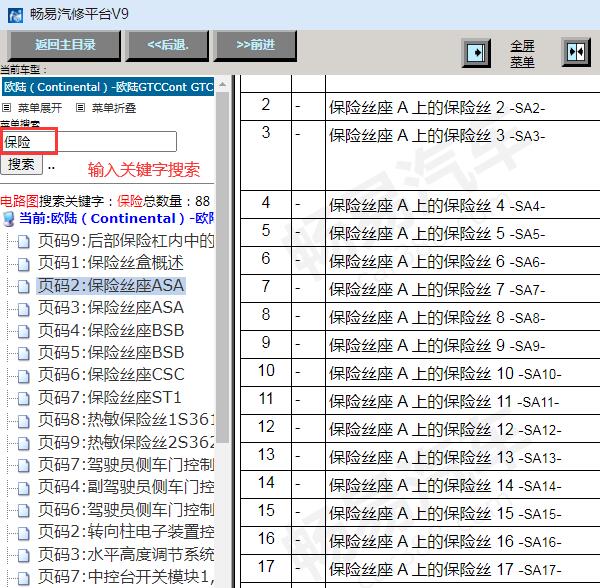Select 页码2:保险丝座ASA entry
The image size is (600, 588).
(111, 286)
